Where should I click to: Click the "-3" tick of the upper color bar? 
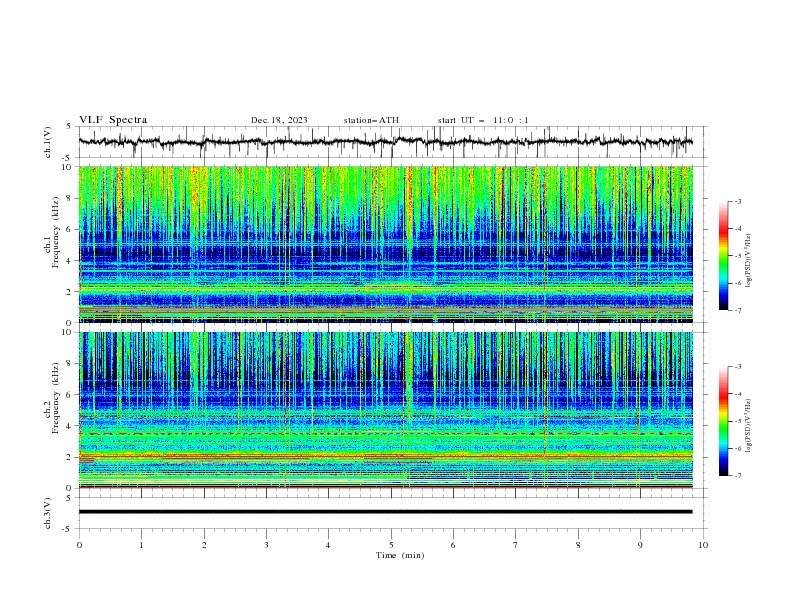click(738, 201)
